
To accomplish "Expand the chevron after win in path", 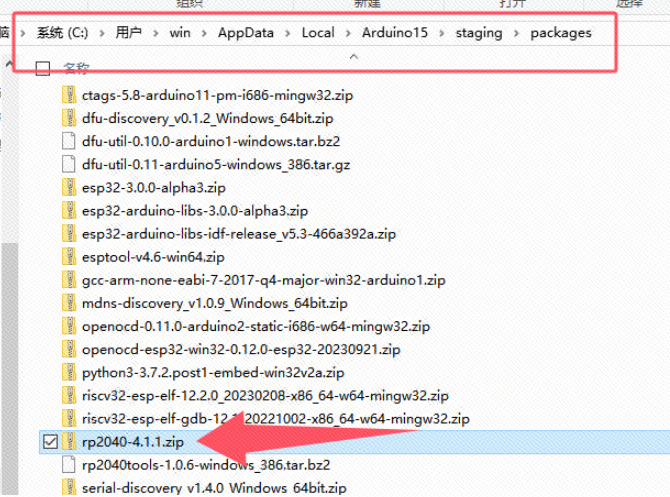I will pos(204,33).
